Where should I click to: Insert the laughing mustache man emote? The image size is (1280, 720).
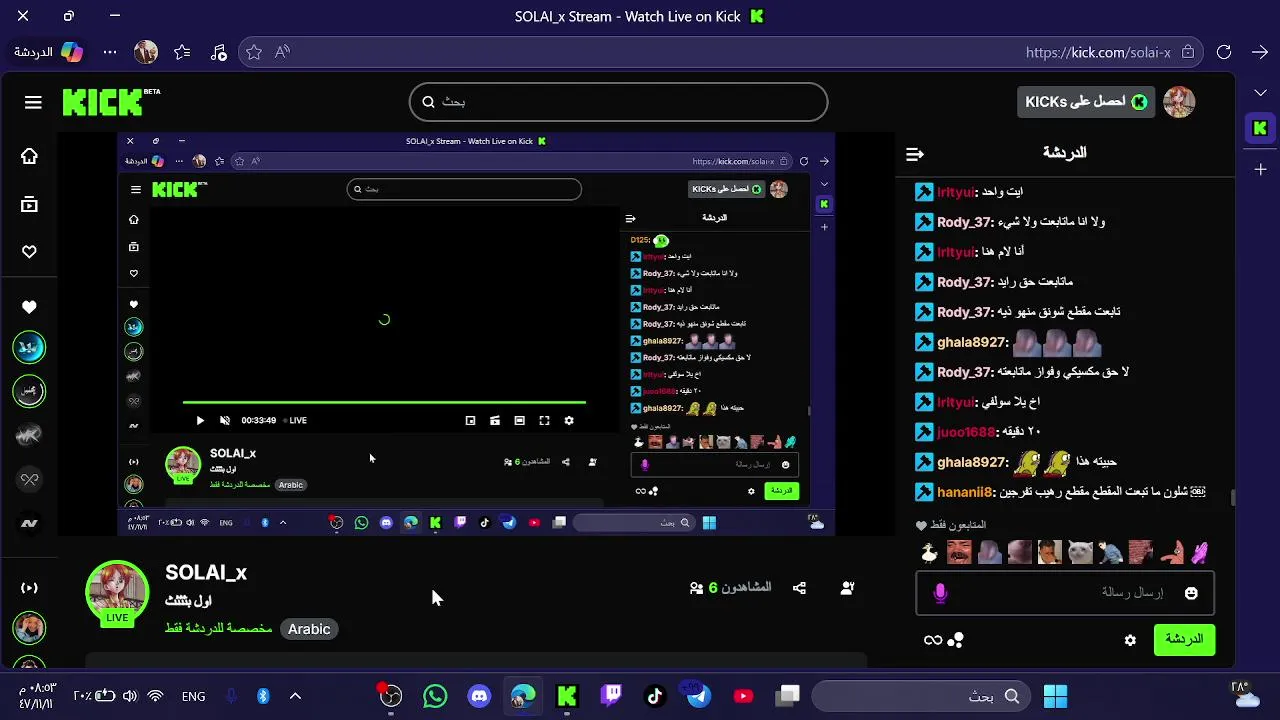tap(960, 552)
